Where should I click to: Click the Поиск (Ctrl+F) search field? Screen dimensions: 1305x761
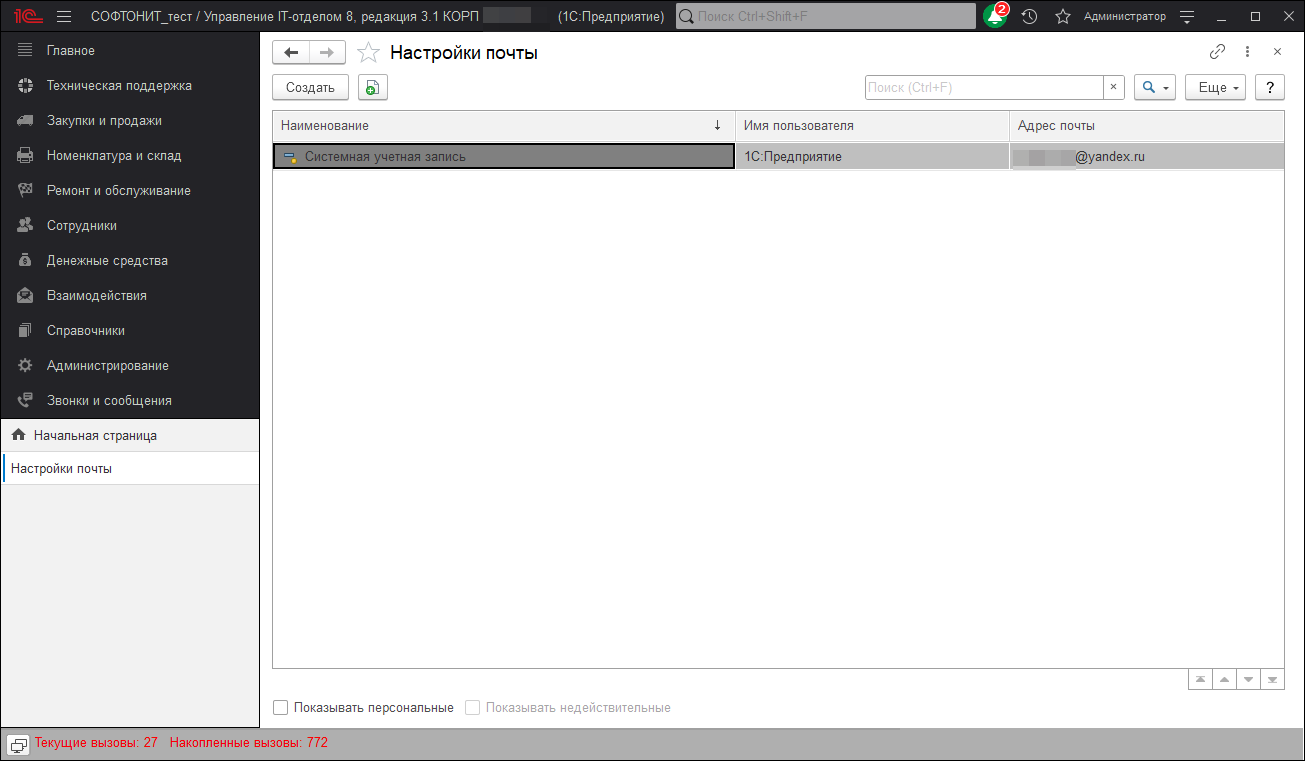click(983, 88)
